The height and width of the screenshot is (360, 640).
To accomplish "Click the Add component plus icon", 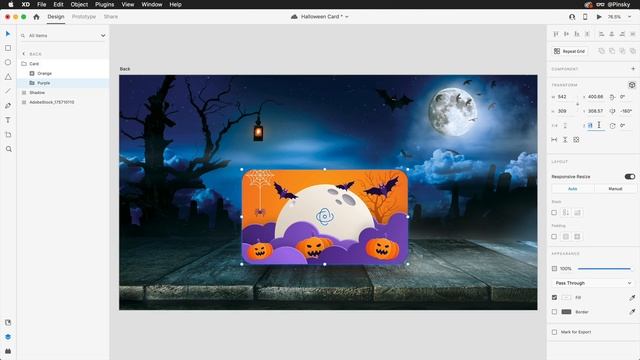I will [633, 69].
